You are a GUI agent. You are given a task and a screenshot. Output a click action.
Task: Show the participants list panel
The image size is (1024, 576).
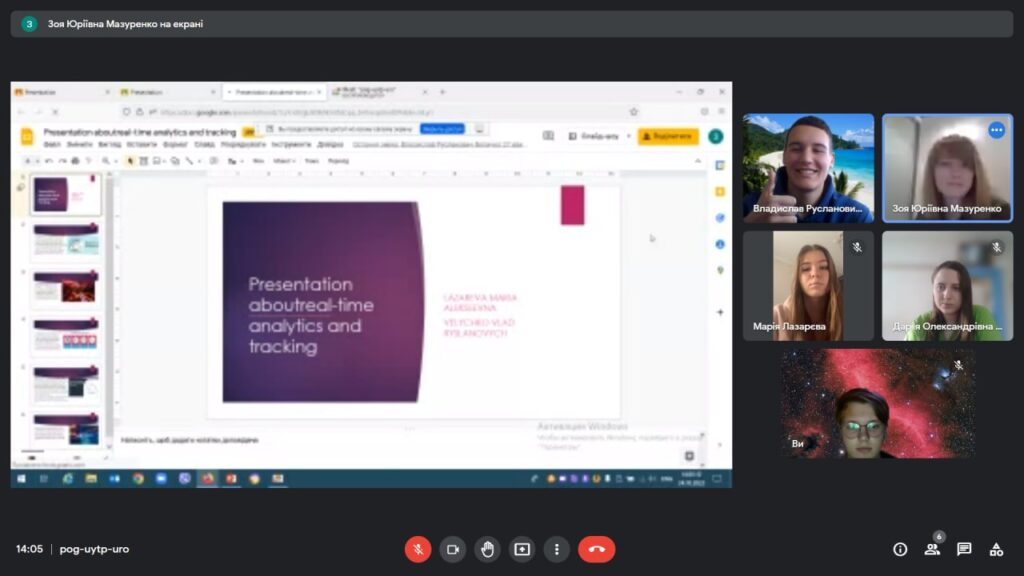pos(932,549)
